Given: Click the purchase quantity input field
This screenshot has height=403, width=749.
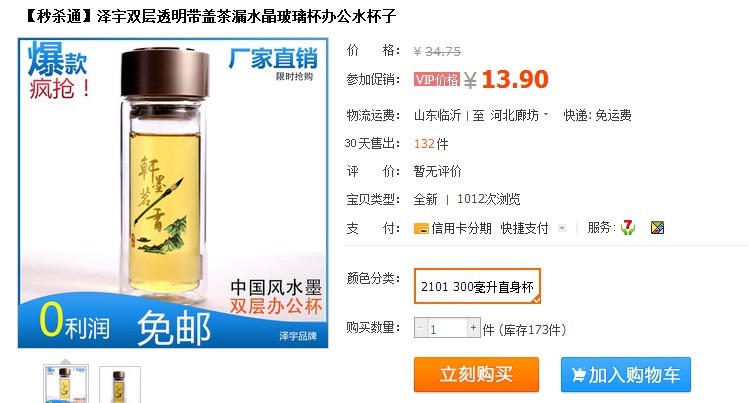Looking at the screenshot, I should (x=447, y=328).
